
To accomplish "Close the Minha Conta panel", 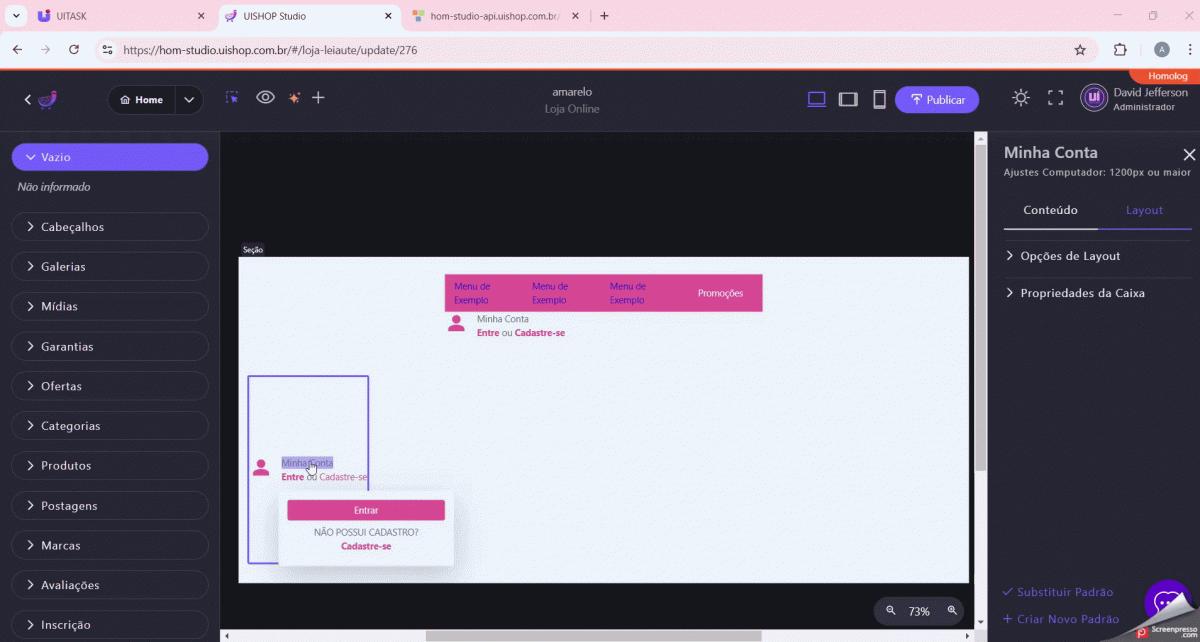I will [1189, 155].
